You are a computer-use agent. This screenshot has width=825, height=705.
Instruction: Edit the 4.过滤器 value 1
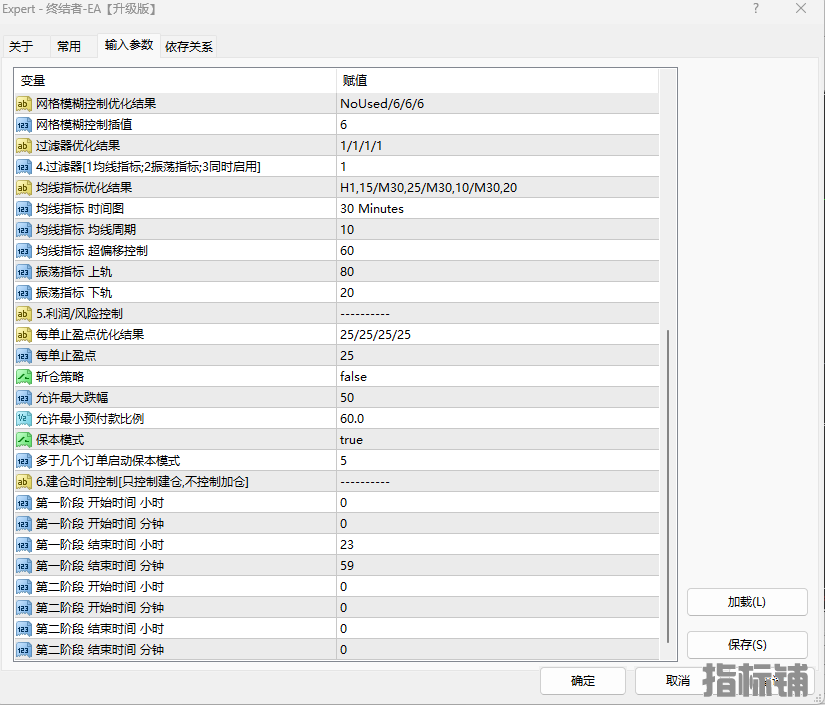coord(498,167)
